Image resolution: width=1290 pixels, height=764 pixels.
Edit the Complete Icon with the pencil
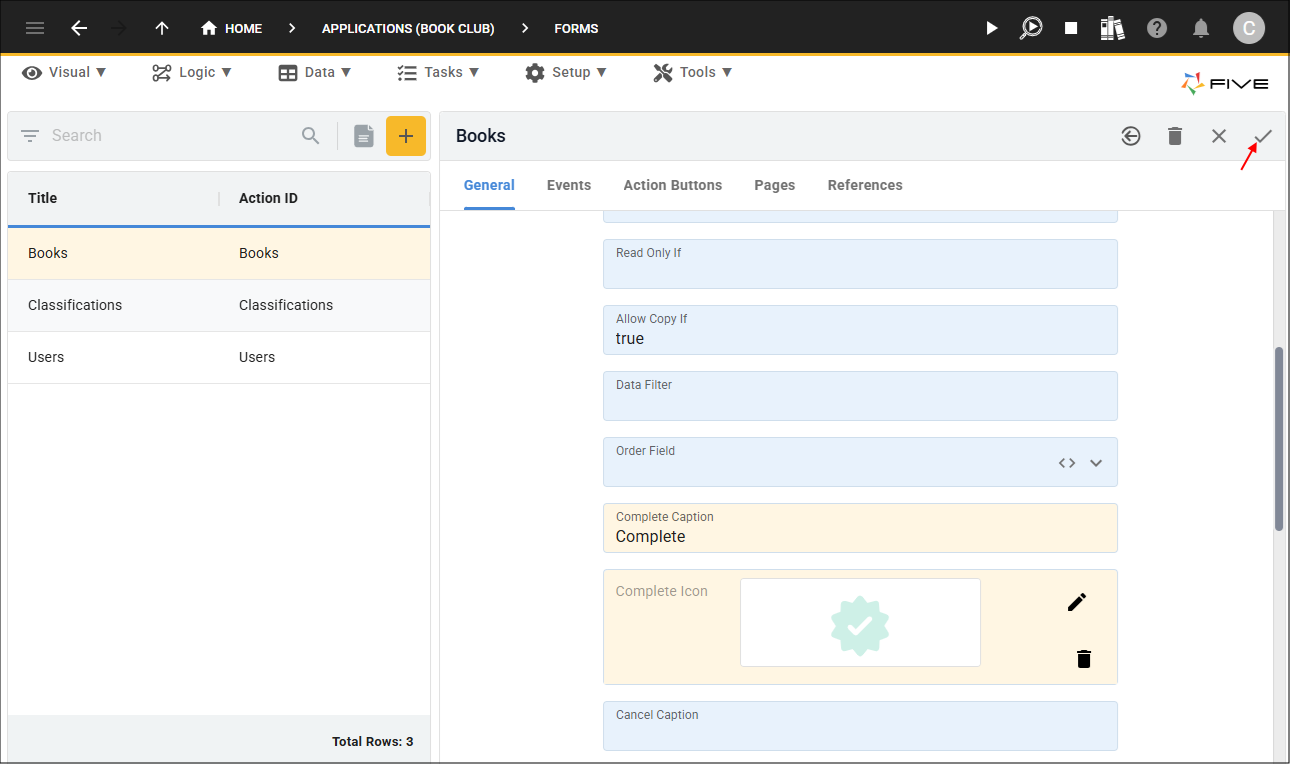(1076, 602)
